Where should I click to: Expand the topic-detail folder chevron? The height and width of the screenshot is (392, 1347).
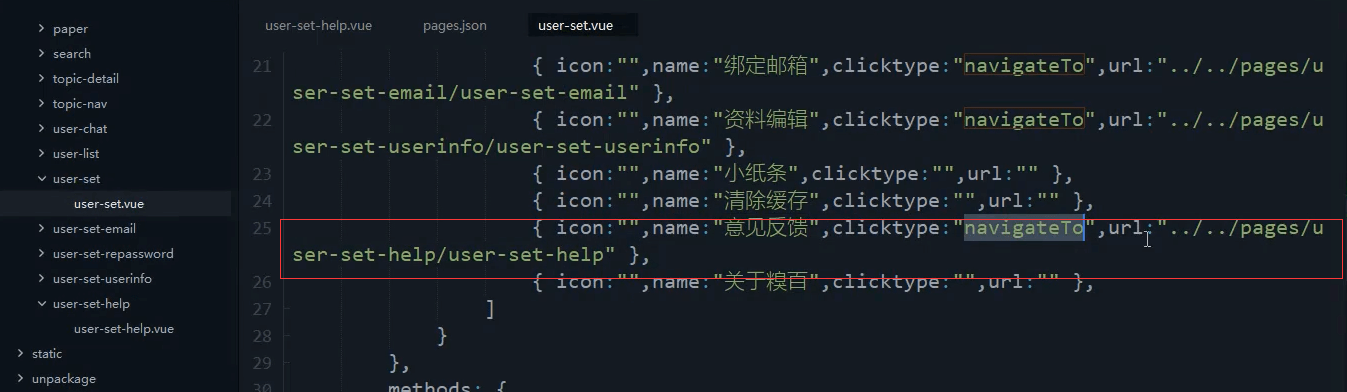click(x=41, y=79)
